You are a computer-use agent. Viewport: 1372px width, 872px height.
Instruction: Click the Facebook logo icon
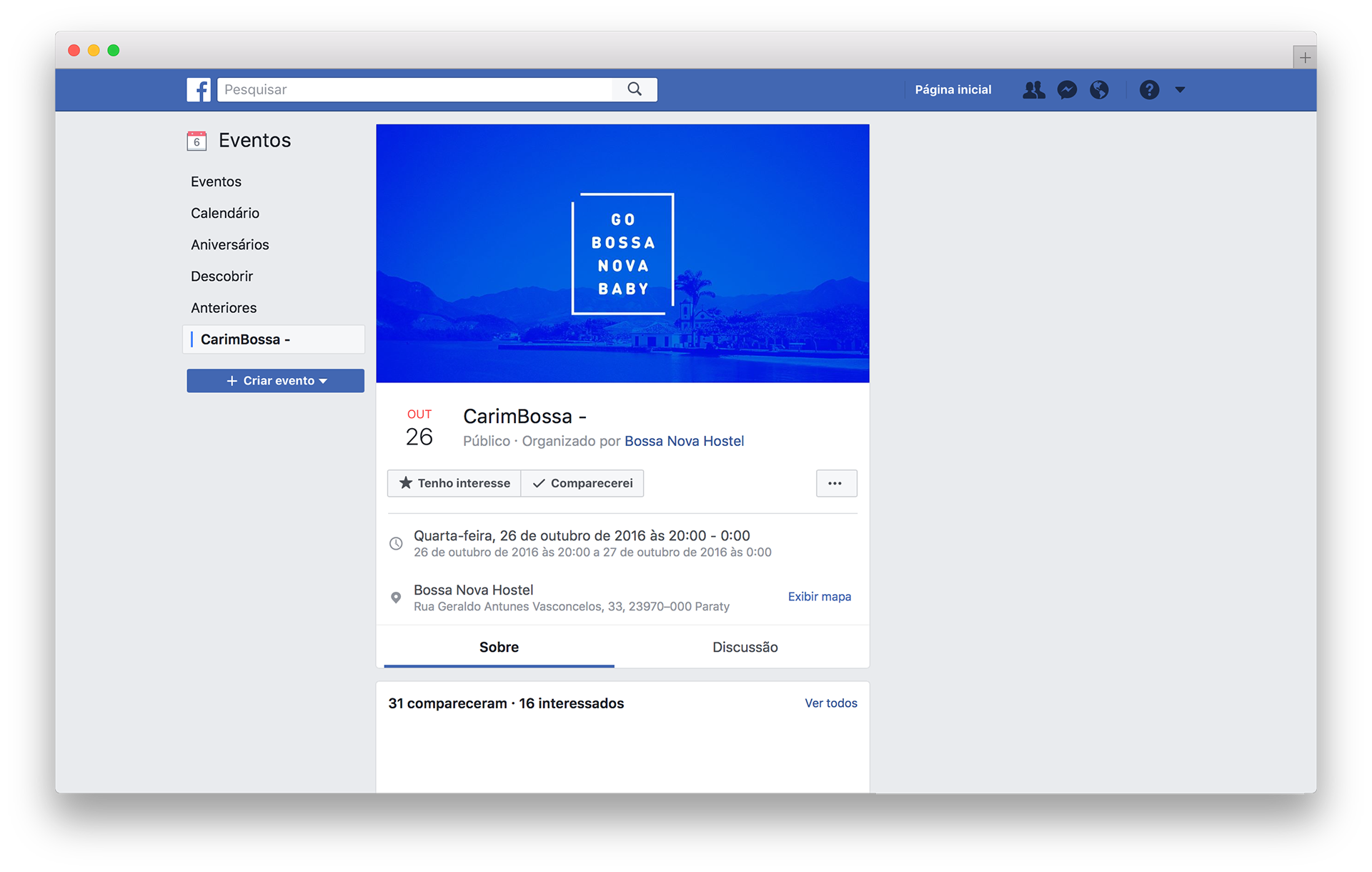199,89
